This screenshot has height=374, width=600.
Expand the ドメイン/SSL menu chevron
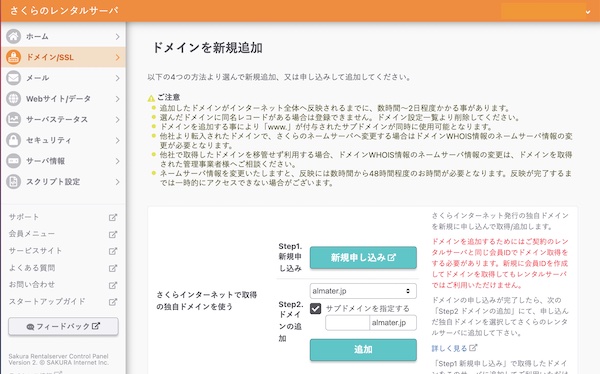117,57
